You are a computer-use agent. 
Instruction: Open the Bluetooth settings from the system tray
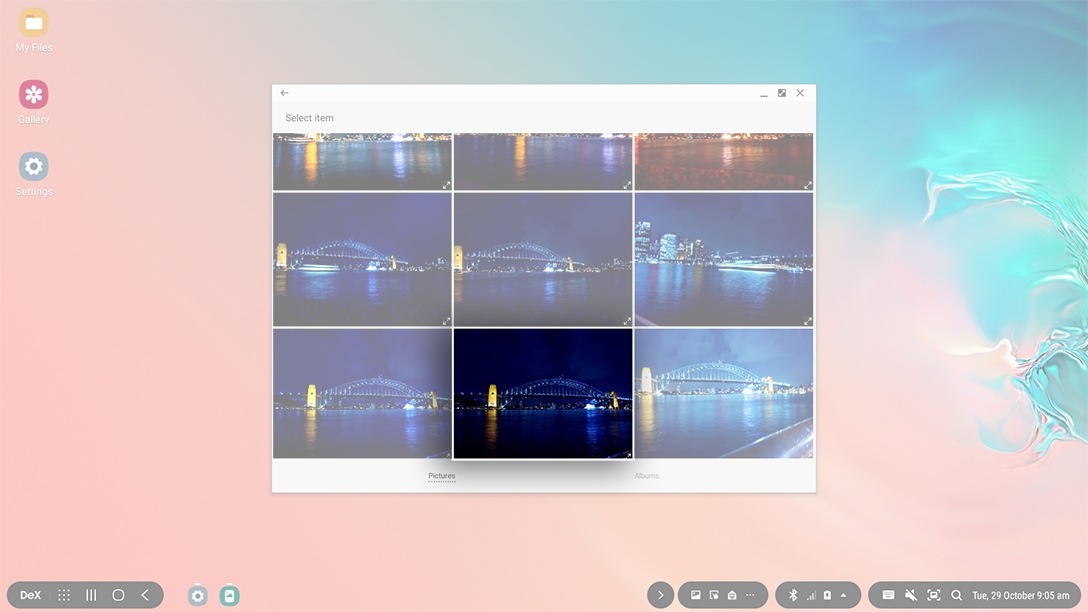point(792,594)
